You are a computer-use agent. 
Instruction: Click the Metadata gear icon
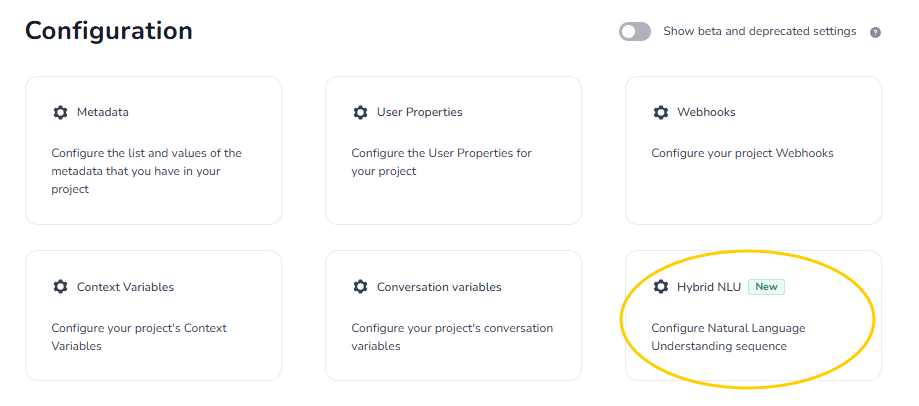coord(60,112)
